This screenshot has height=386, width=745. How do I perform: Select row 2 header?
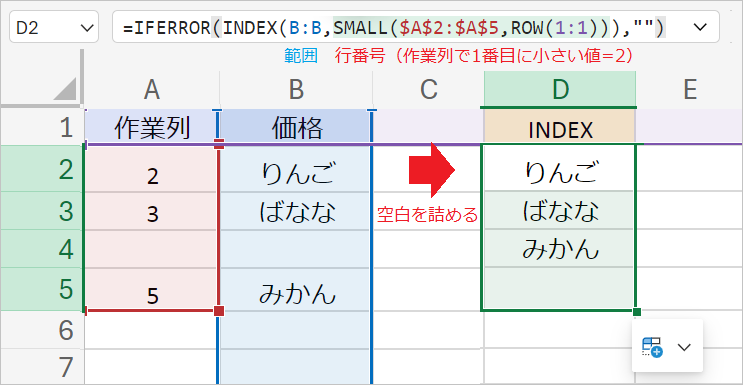[x=42, y=169]
